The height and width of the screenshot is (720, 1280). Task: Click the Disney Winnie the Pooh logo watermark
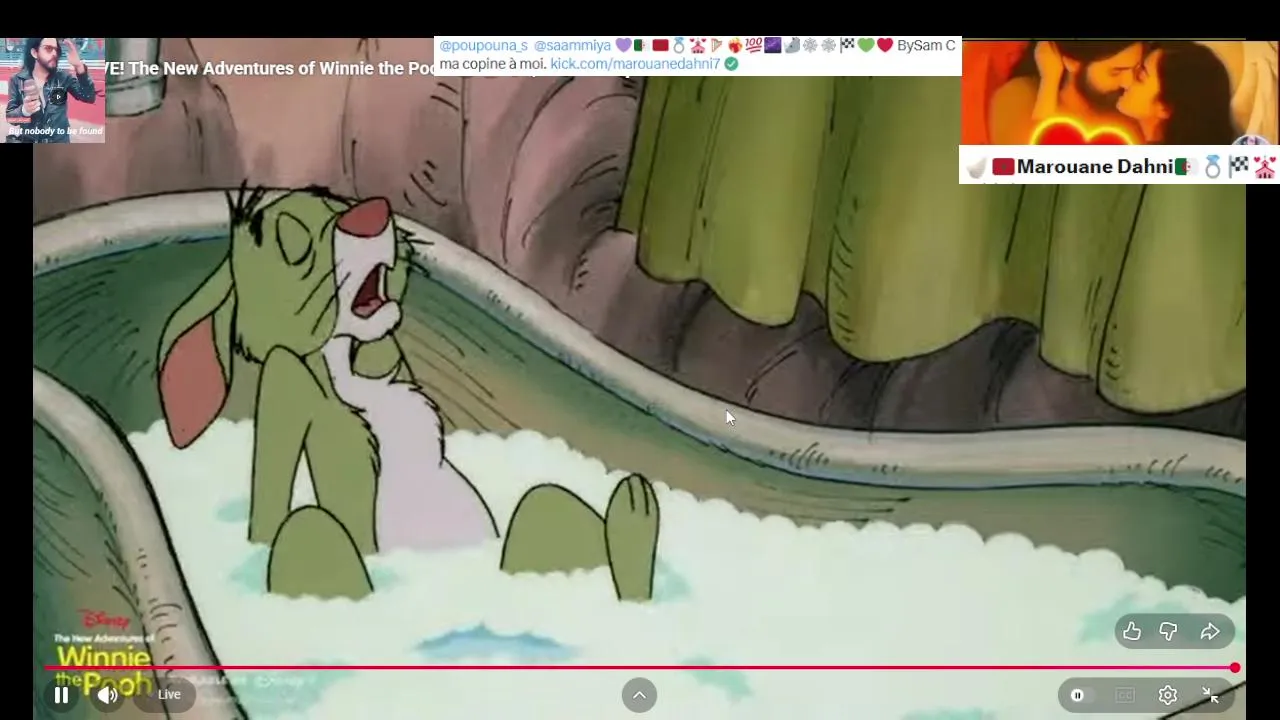[103, 655]
